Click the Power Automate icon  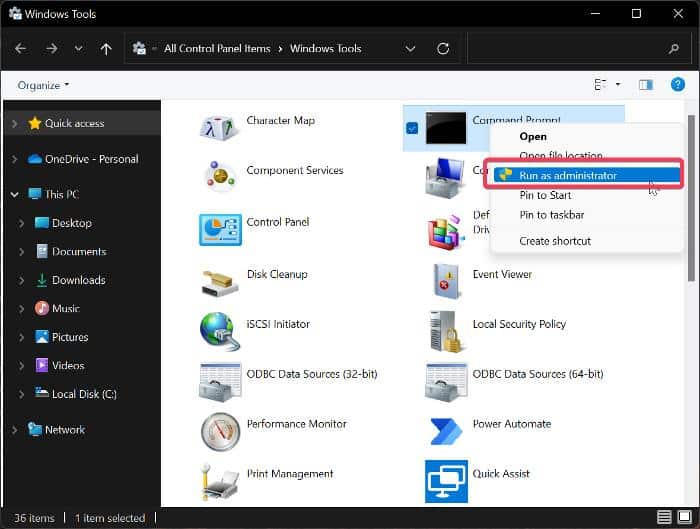pyautogui.click(x=444, y=431)
